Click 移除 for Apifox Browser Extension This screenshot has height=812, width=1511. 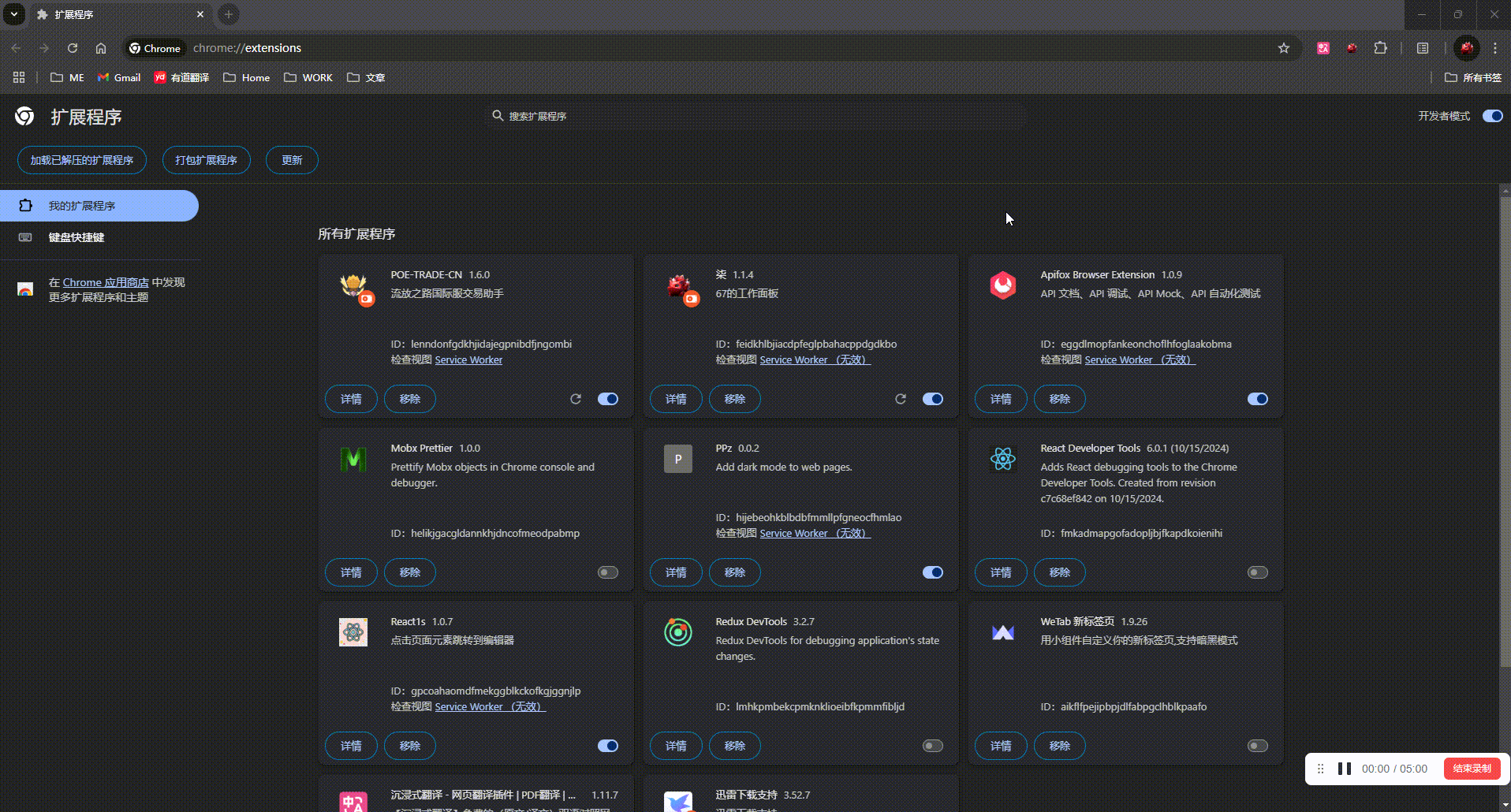point(1060,399)
